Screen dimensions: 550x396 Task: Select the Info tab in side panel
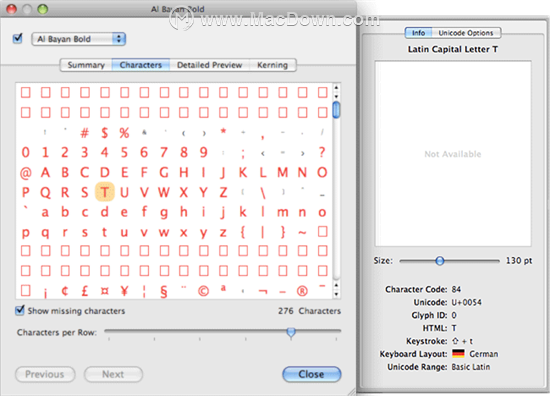pos(418,33)
